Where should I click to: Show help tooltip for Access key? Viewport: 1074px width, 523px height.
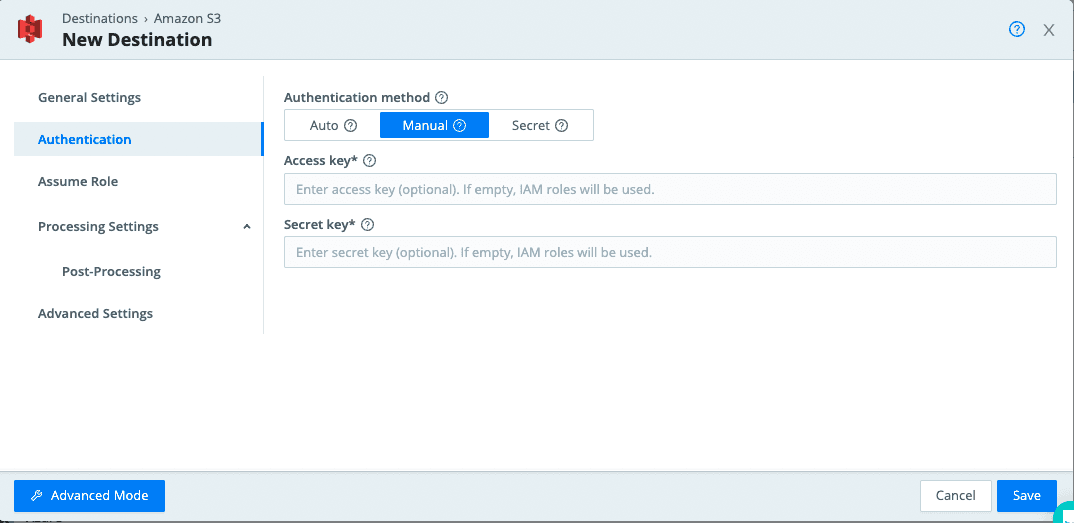(x=369, y=161)
